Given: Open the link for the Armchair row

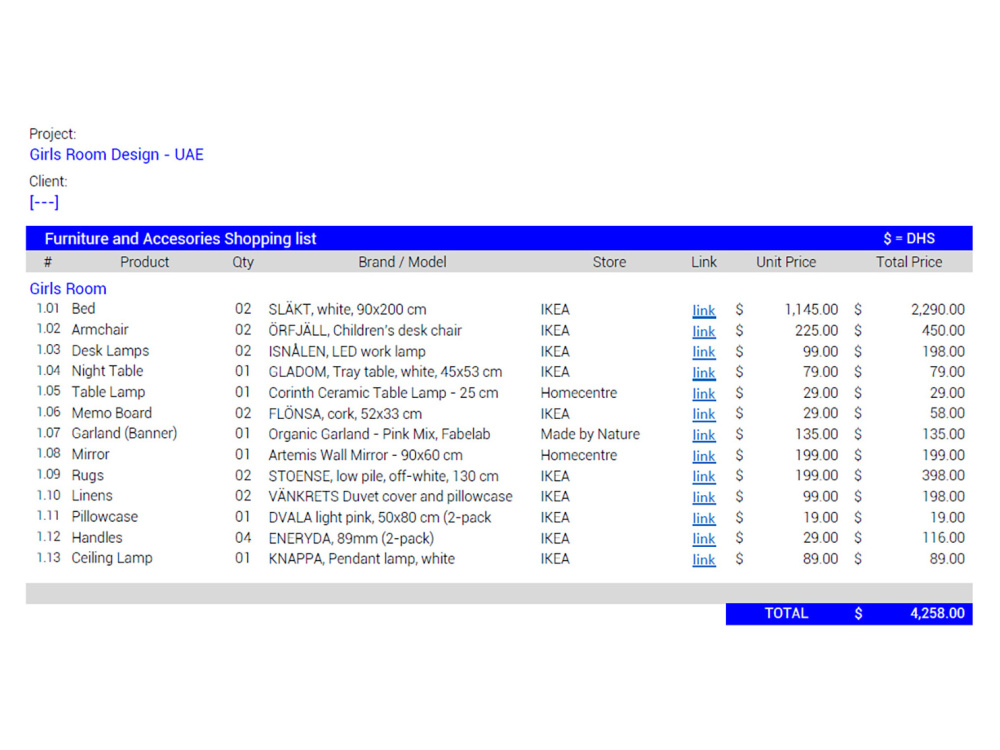Looking at the screenshot, I should click(703, 331).
